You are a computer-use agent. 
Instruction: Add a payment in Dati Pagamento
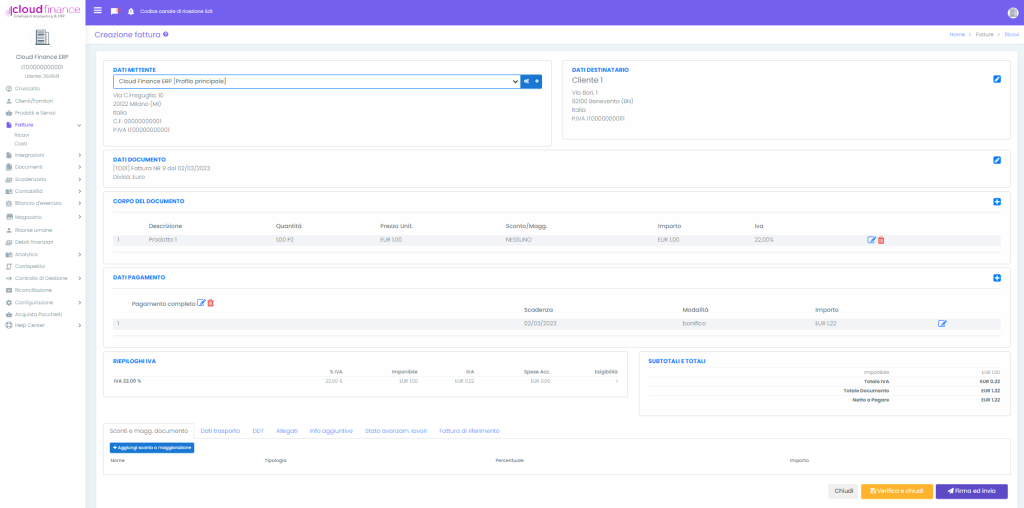pos(997,278)
